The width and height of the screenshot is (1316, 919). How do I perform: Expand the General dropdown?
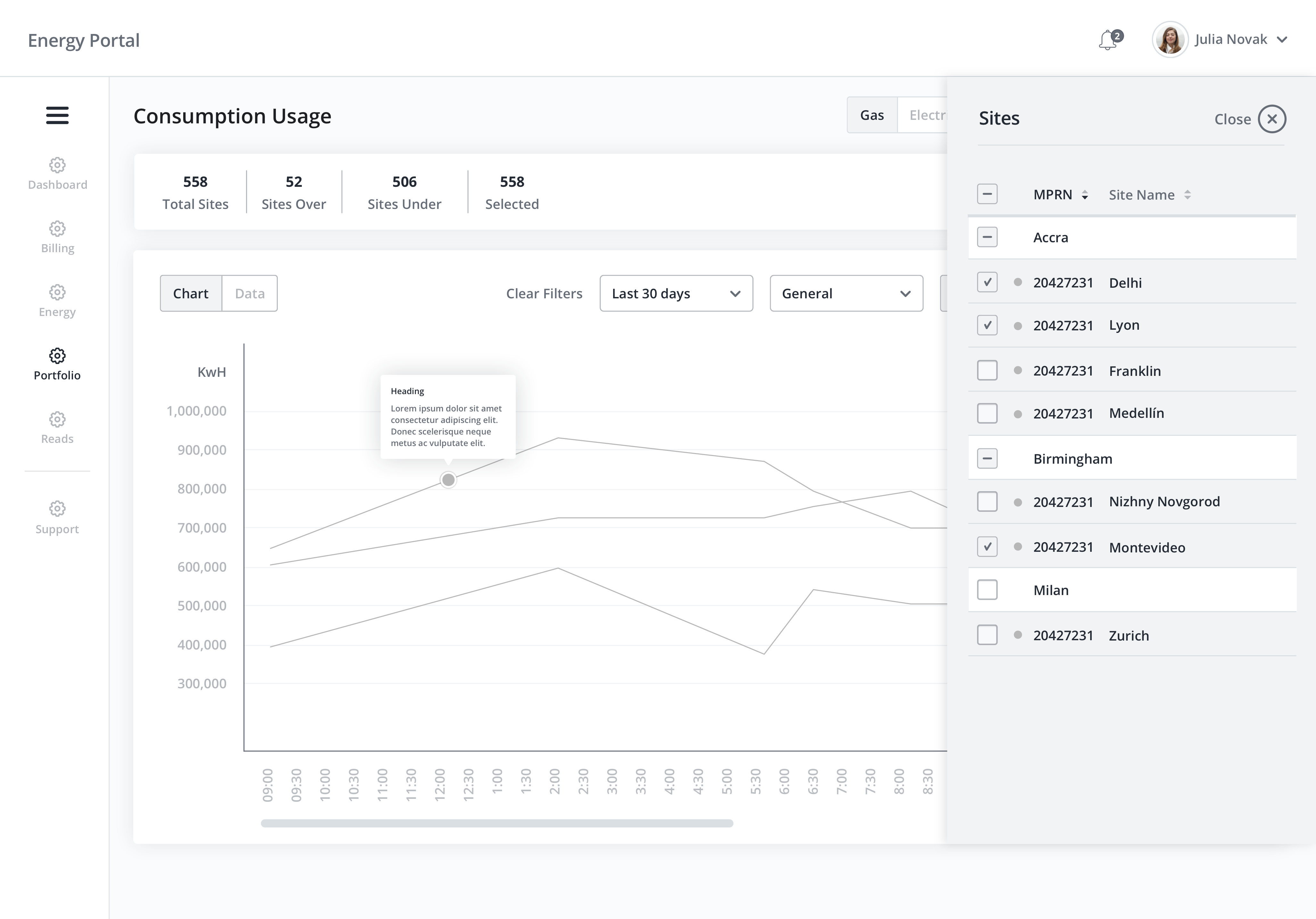coord(846,294)
